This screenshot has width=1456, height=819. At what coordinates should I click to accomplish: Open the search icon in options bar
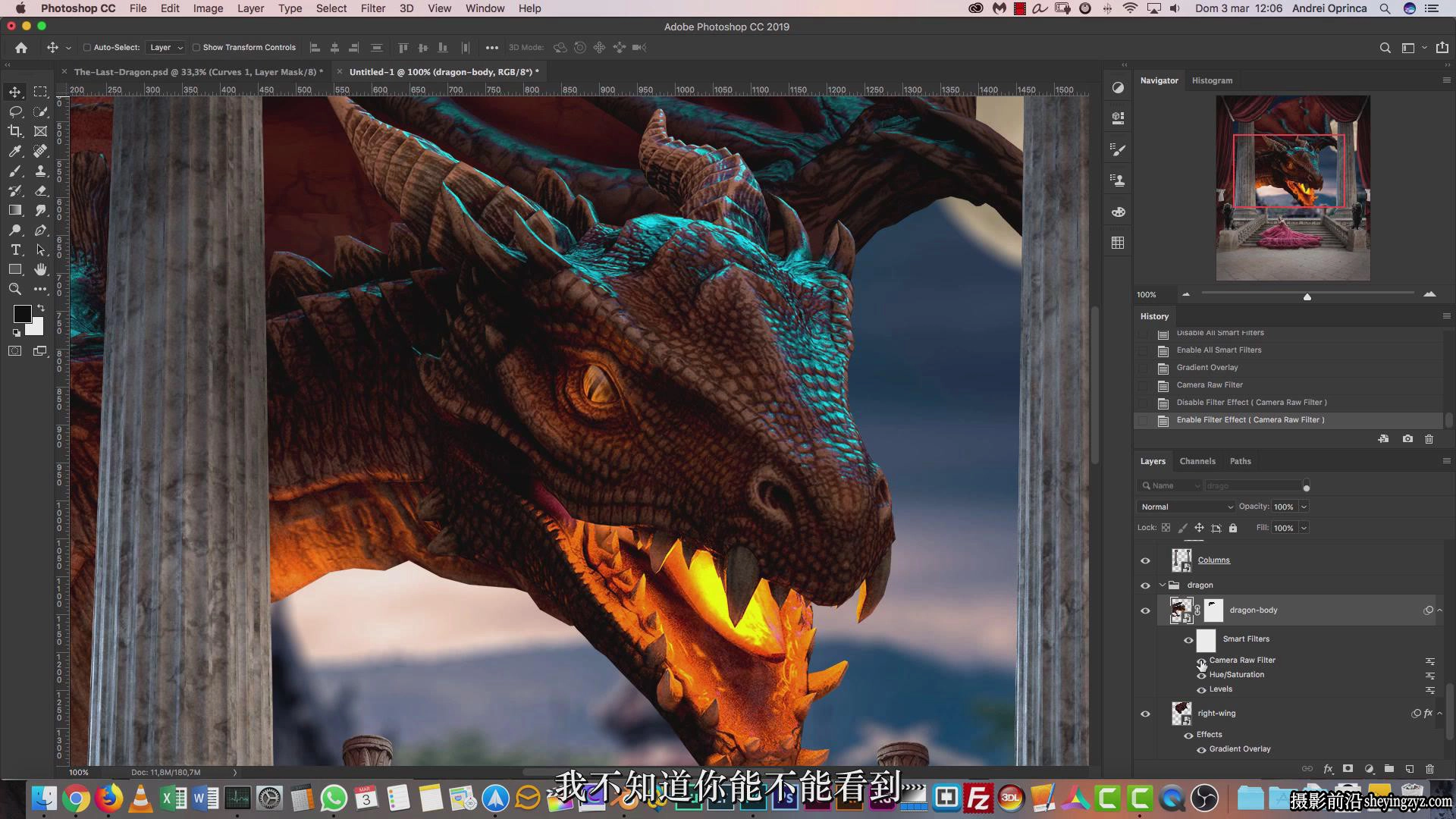(1385, 48)
